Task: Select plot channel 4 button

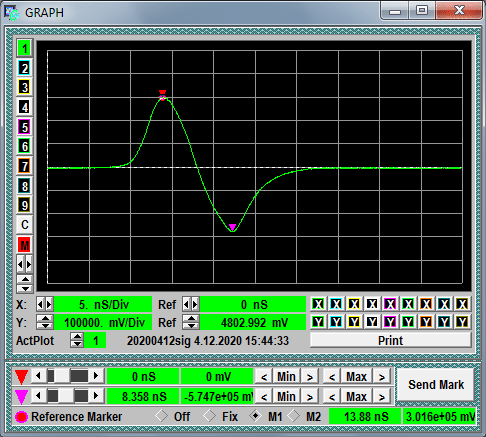Action: [x=24, y=107]
